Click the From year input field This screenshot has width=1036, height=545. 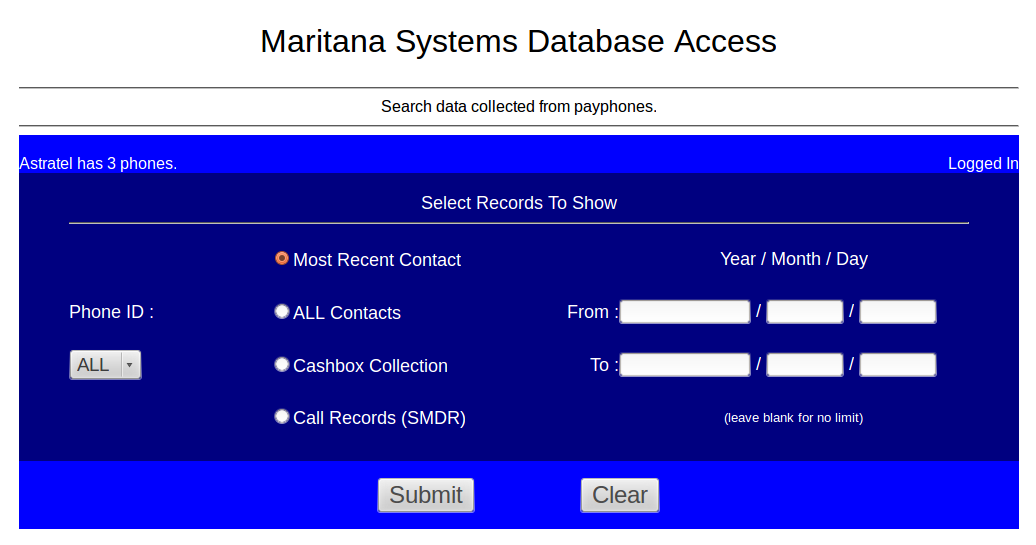pyautogui.click(x=685, y=312)
